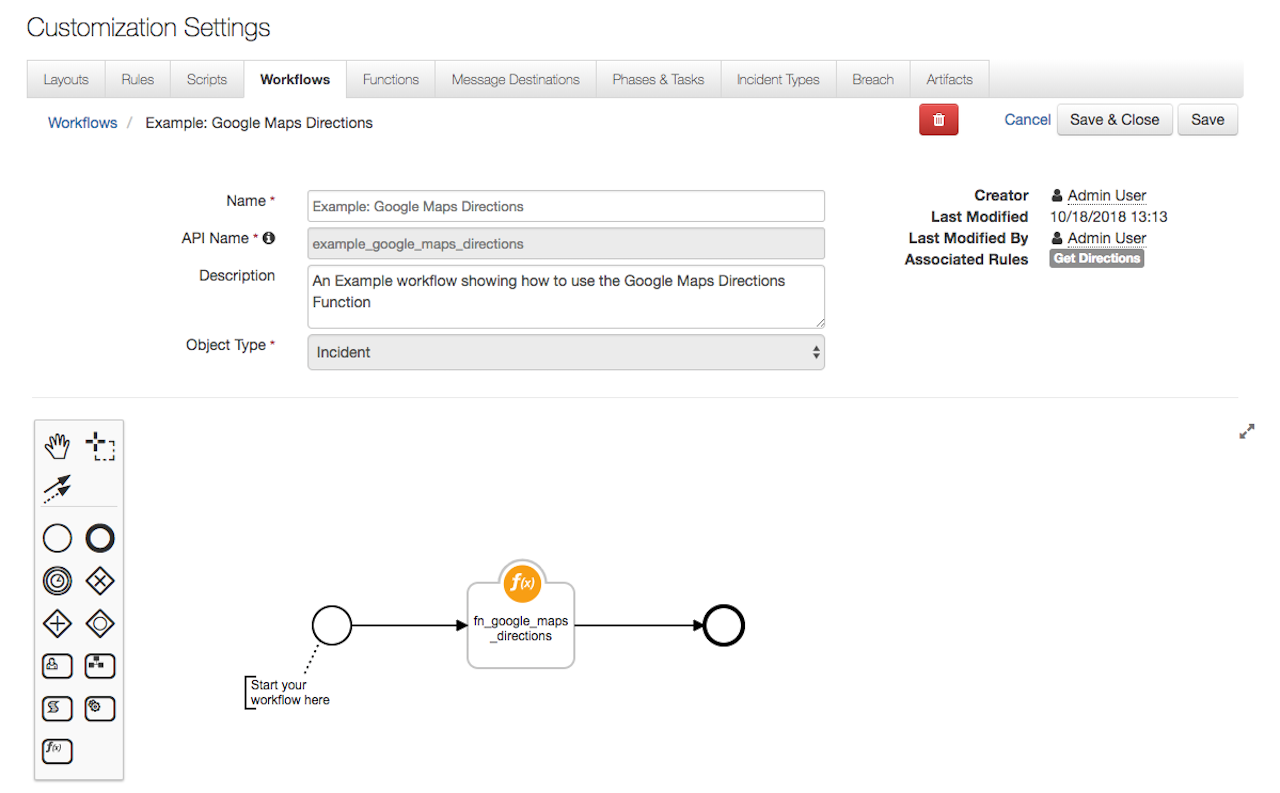Focus the workflow Name input field
The height and width of the screenshot is (793, 1280).
566,206
